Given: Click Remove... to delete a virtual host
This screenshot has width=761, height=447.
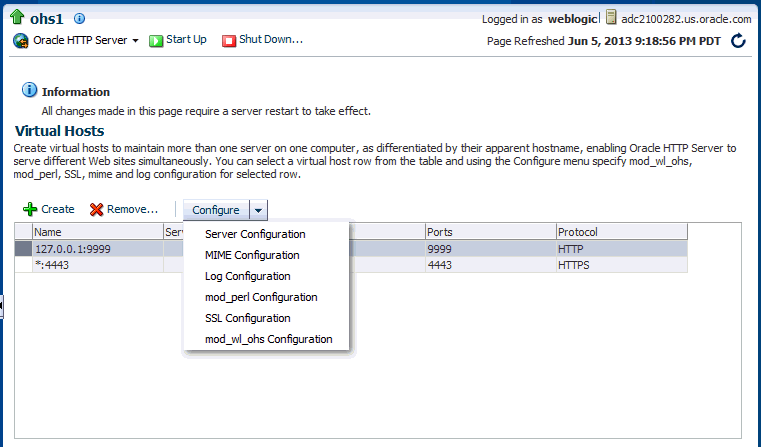Looking at the screenshot, I should coord(124,209).
